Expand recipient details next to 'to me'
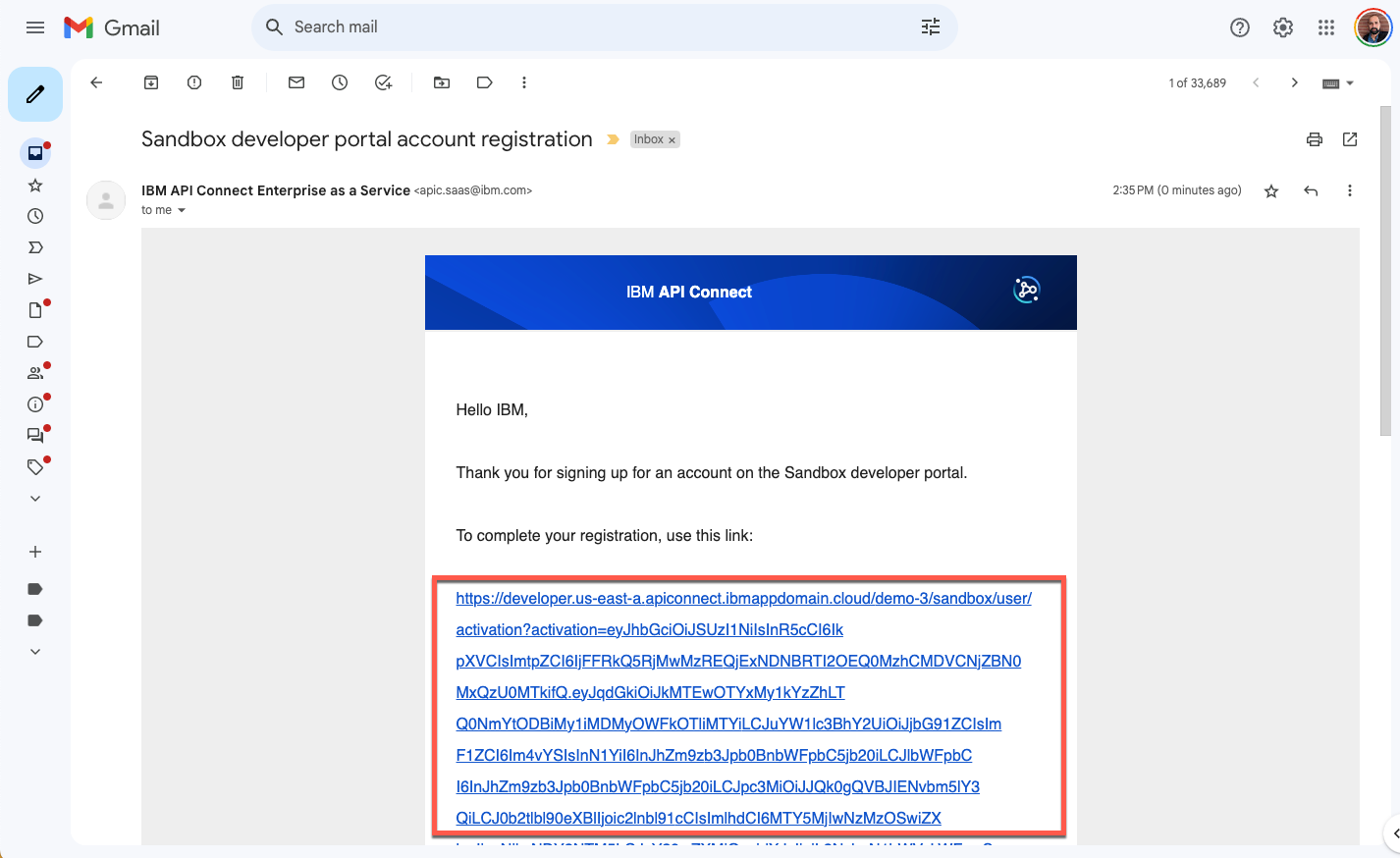 pyautogui.click(x=182, y=210)
